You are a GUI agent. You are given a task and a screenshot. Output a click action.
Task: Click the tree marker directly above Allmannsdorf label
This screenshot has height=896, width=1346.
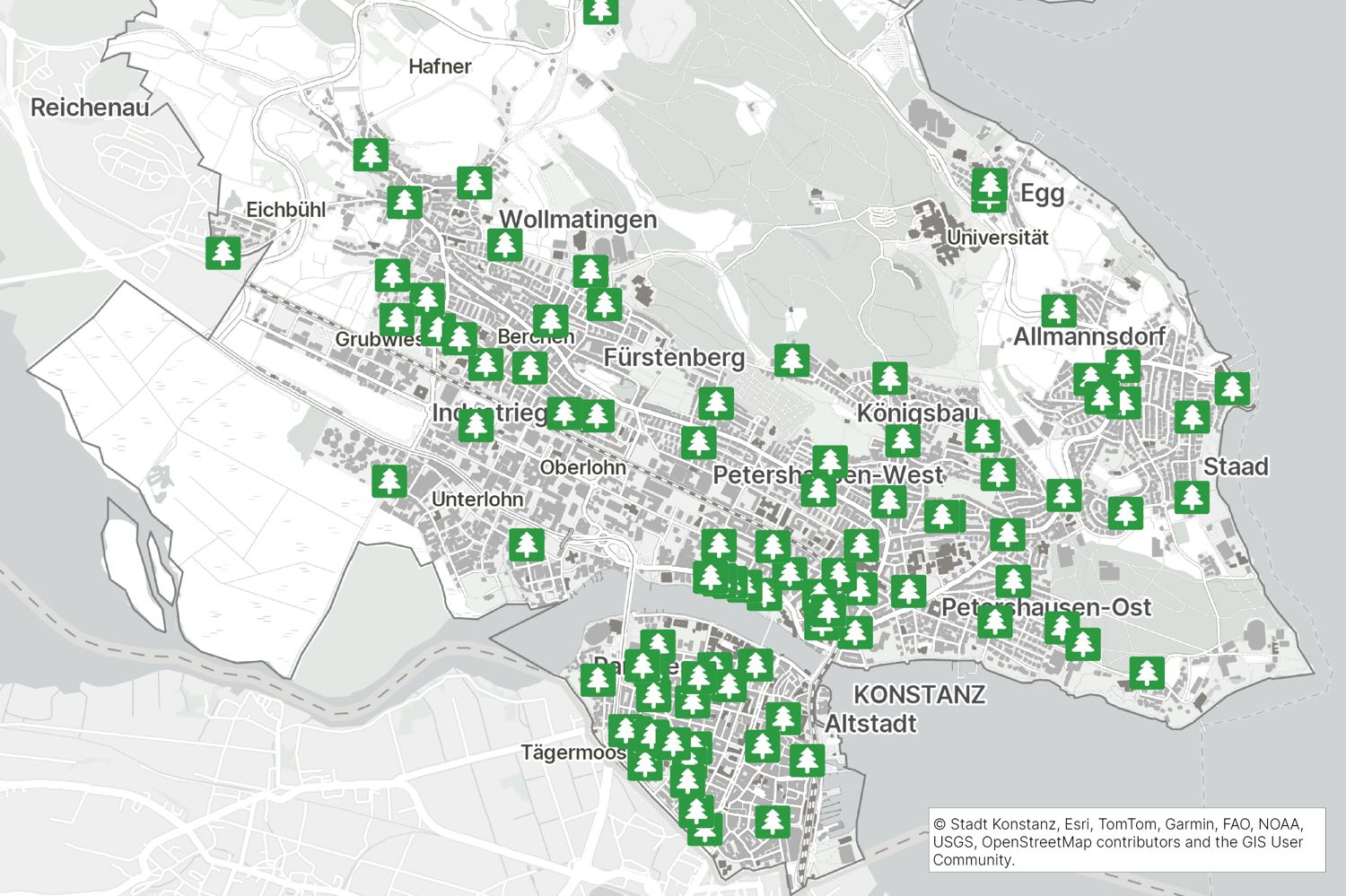point(1059,310)
